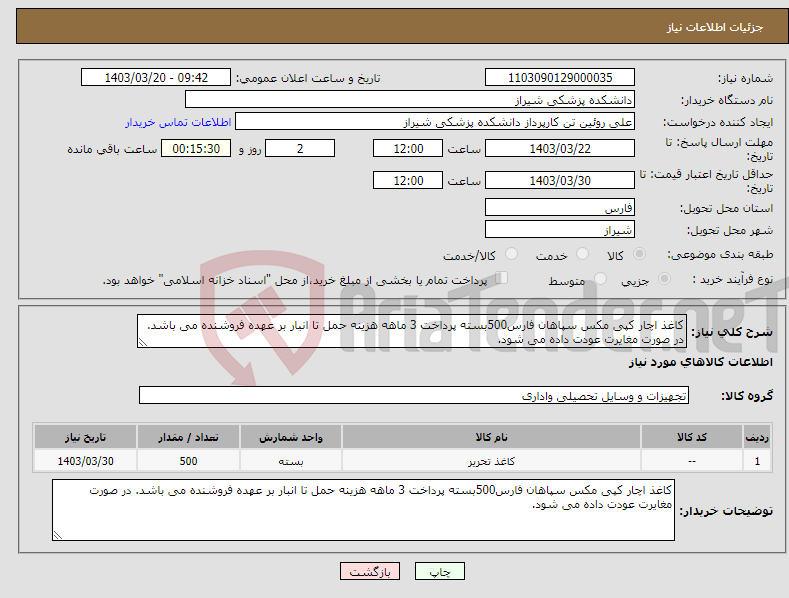Click the کد کالا column header

coord(692,437)
